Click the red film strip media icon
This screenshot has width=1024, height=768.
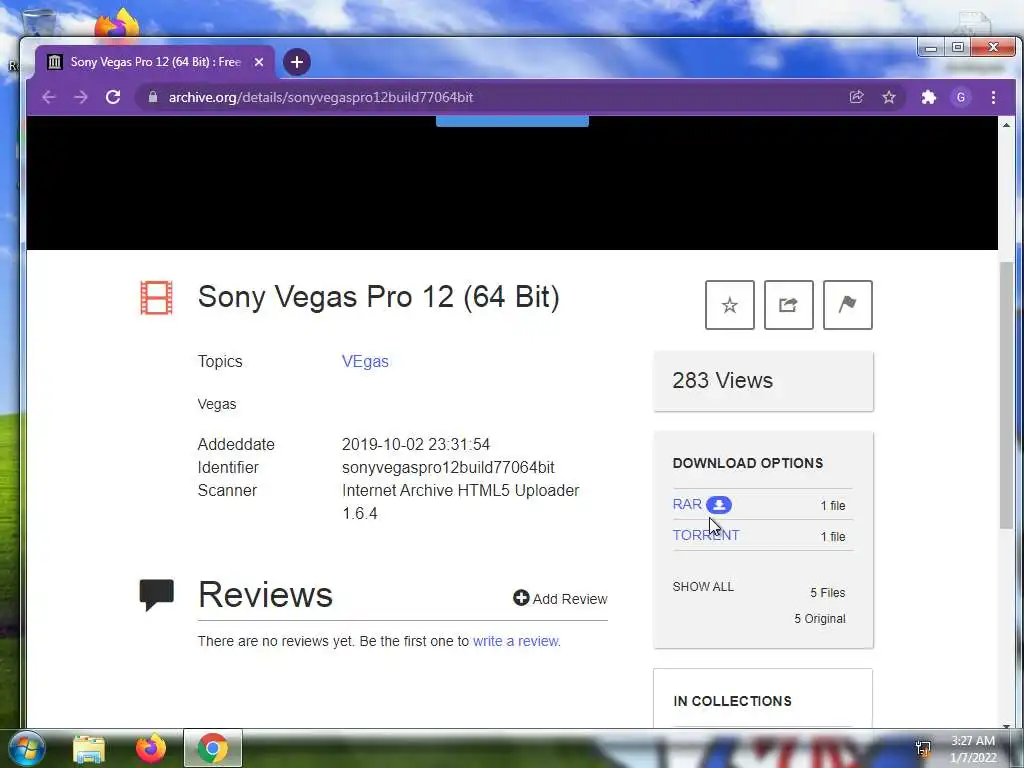point(157,298)
